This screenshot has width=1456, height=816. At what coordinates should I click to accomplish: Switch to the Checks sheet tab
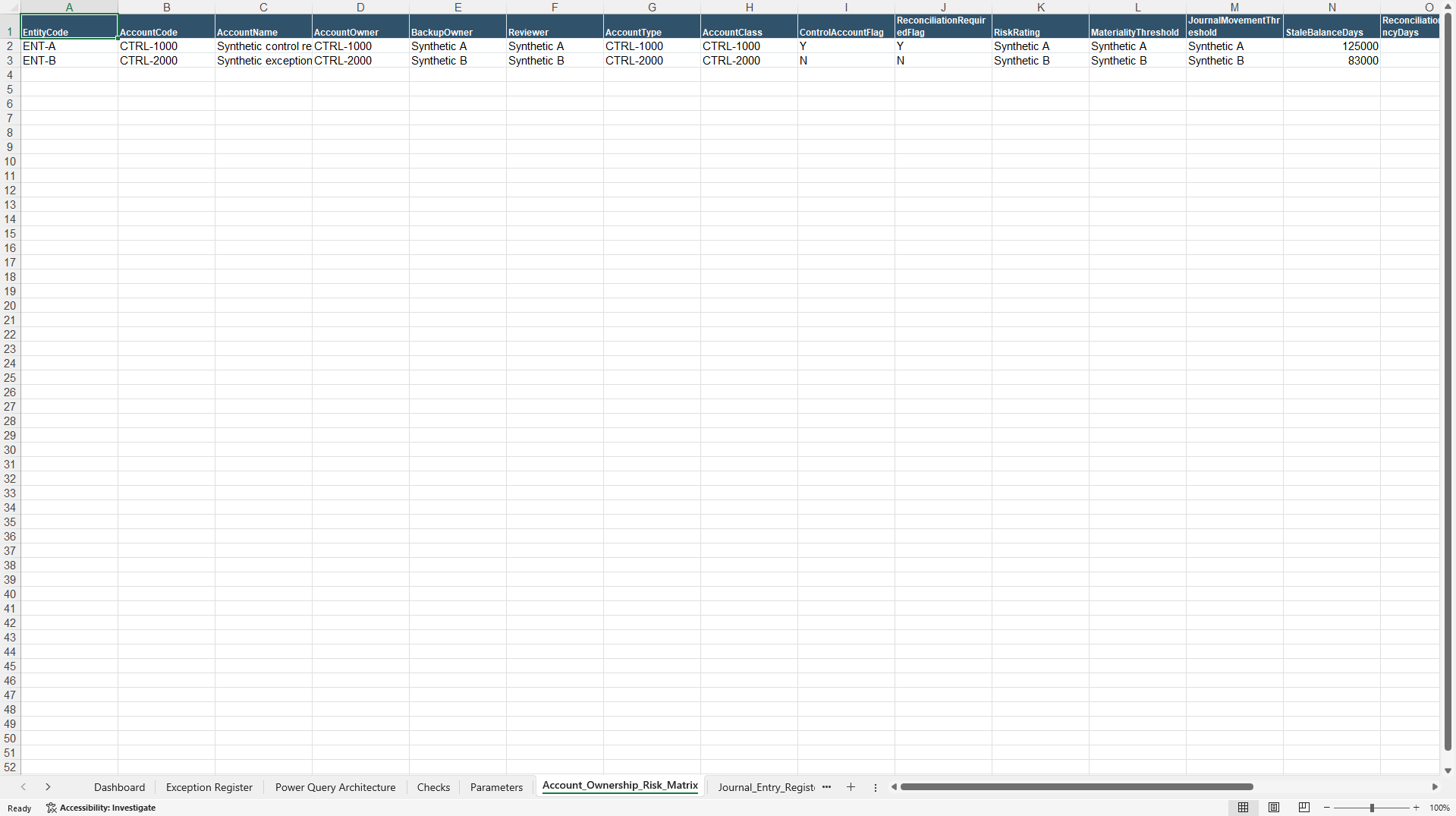click(x=433, y=787)
